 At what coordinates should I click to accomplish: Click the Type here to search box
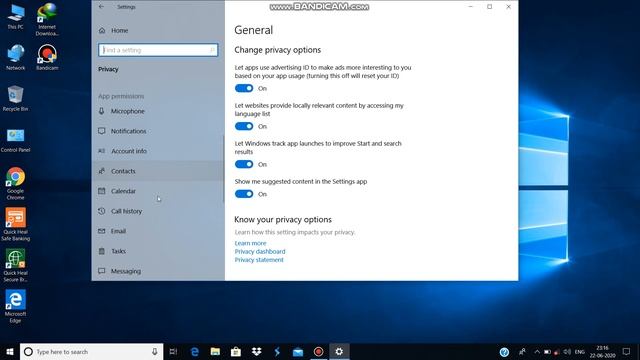(91, 351)
